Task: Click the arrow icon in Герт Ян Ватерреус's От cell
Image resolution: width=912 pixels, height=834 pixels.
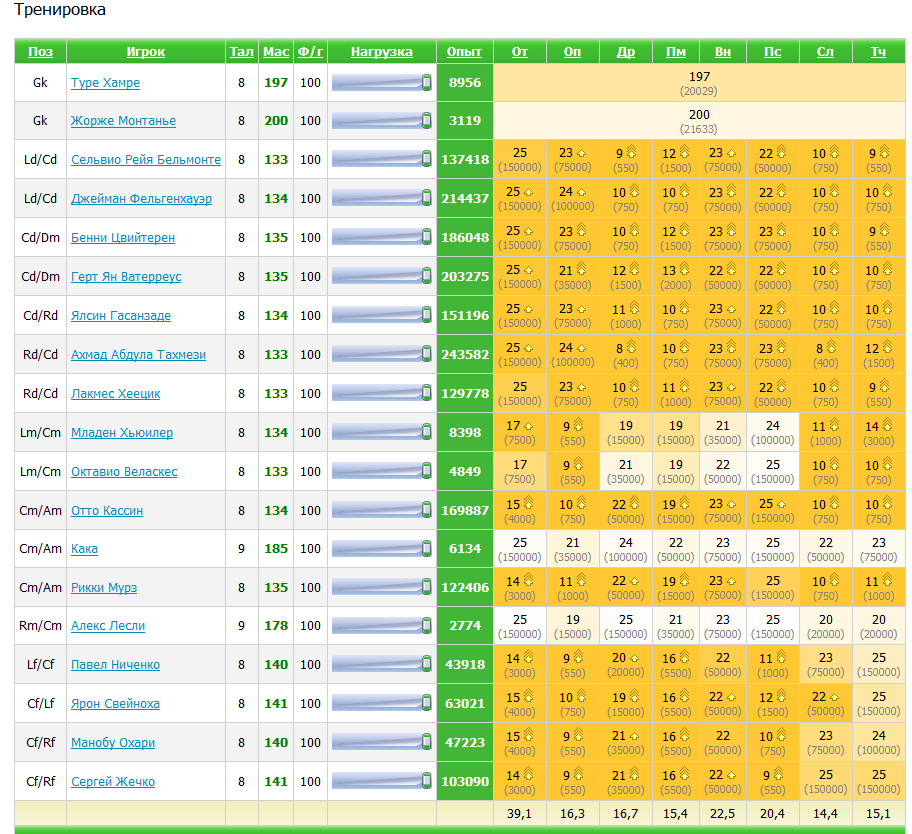Action: coord(528,270)
